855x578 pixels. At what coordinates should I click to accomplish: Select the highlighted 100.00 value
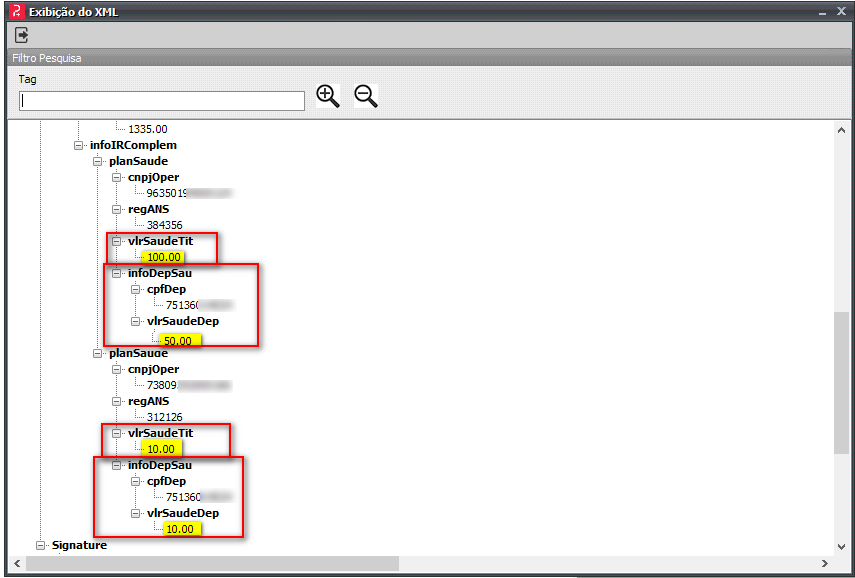pyautogui.click(x=164, y=257)
